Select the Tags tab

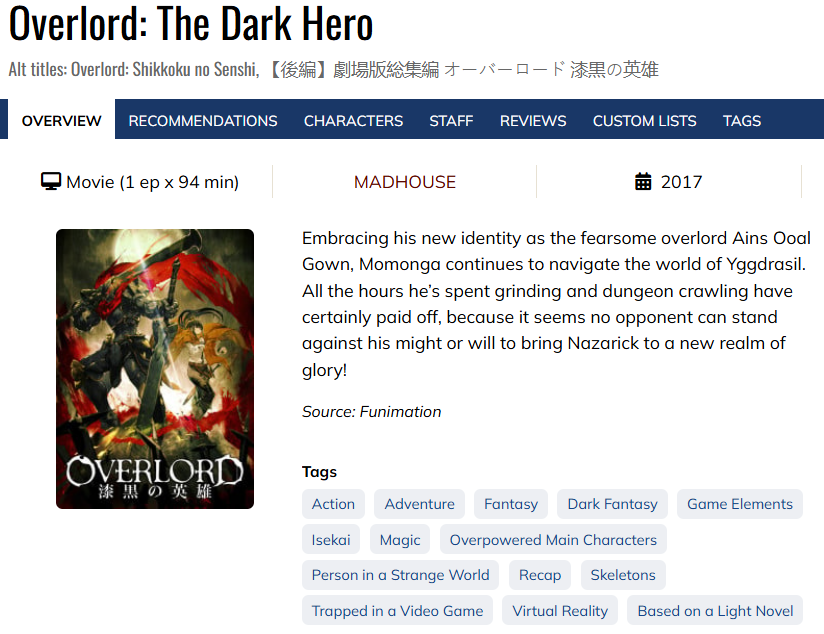coord(741,120)
